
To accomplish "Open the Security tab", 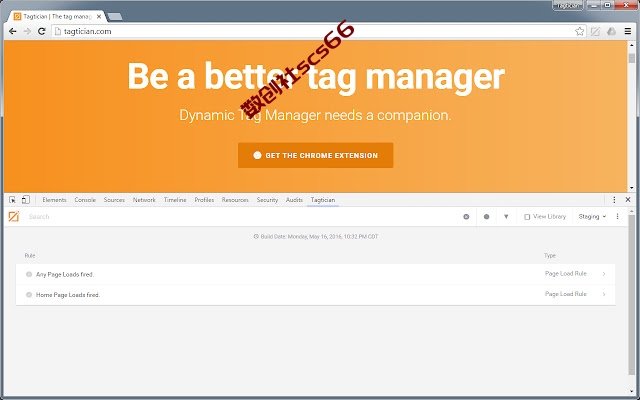I will [x=267, y=200].
